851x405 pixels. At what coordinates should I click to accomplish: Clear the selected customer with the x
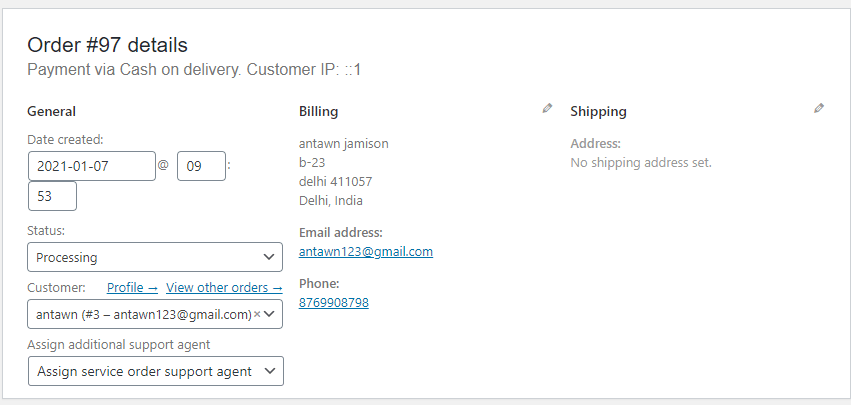coord(257,314)
